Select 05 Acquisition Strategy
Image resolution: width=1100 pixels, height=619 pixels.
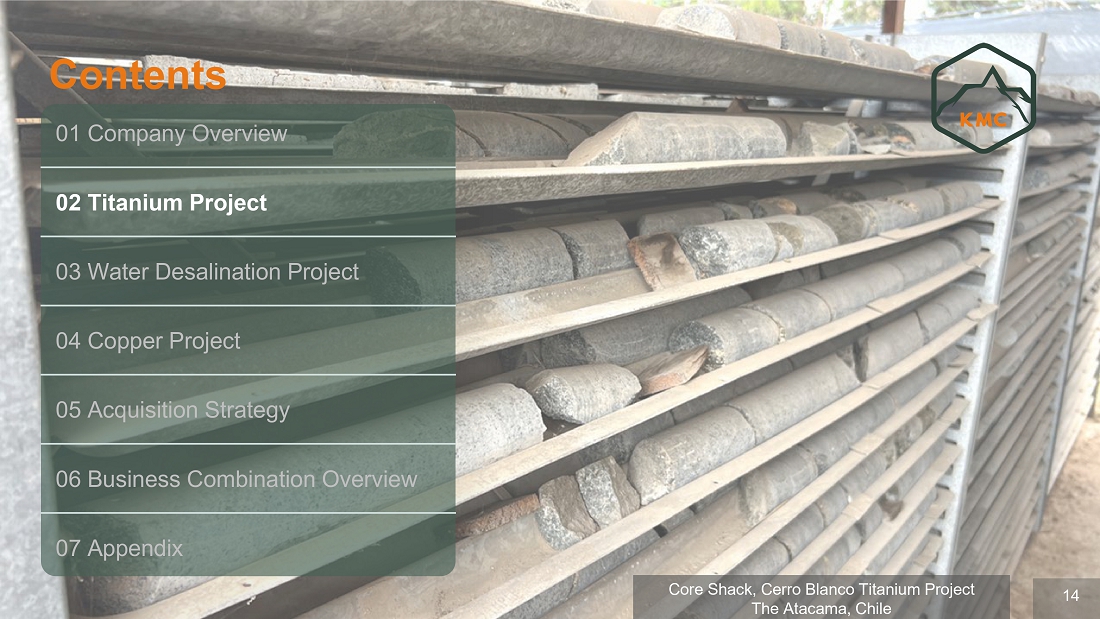(x=248, y=409)
